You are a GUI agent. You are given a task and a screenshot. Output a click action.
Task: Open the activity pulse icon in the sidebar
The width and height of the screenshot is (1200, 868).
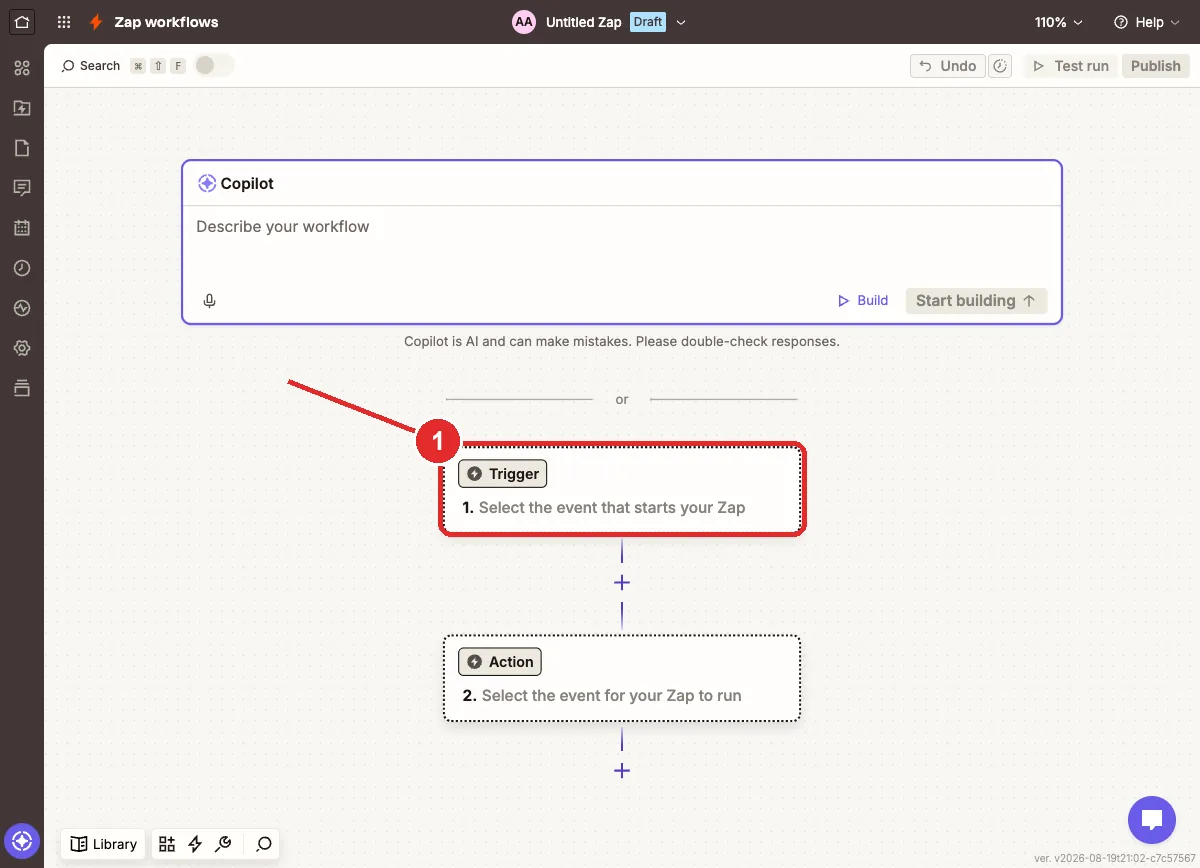[x=22, y=308]
